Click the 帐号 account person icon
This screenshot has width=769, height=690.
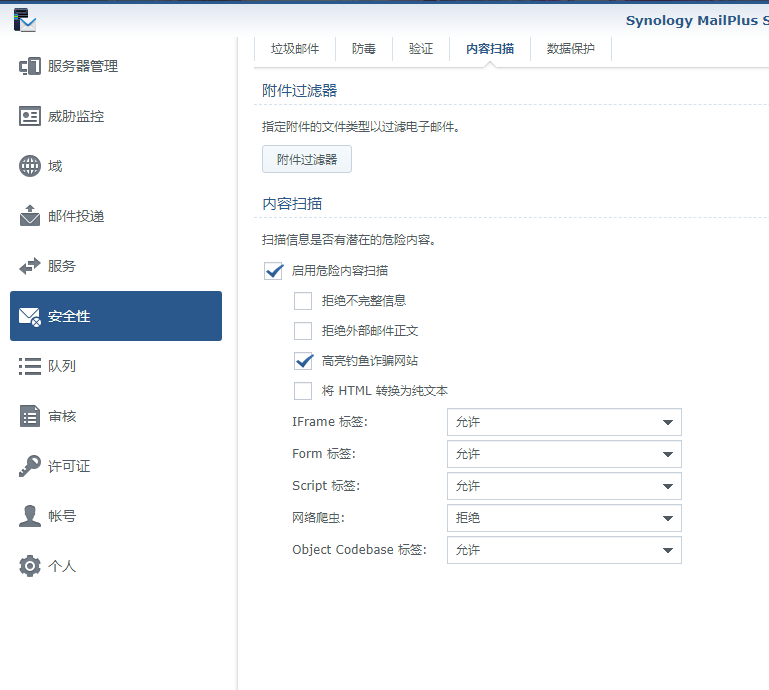(30, 516)
